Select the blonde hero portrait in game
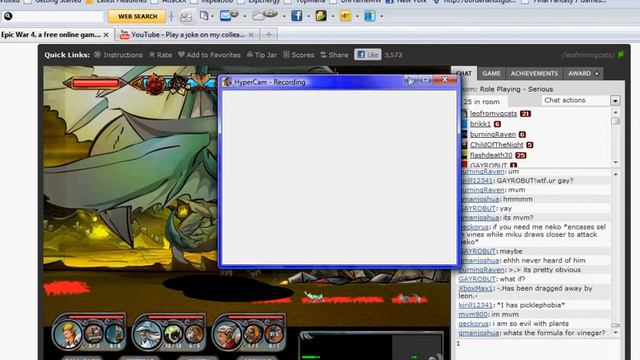 point(67,333)
